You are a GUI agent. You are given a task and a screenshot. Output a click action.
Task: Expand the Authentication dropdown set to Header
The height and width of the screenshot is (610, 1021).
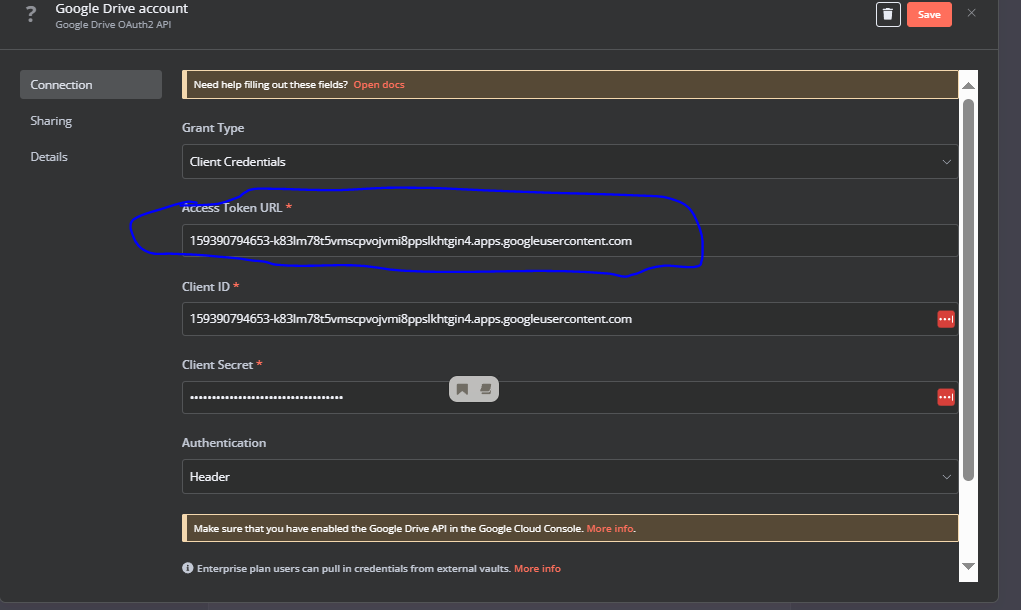(x=570, y=477)
